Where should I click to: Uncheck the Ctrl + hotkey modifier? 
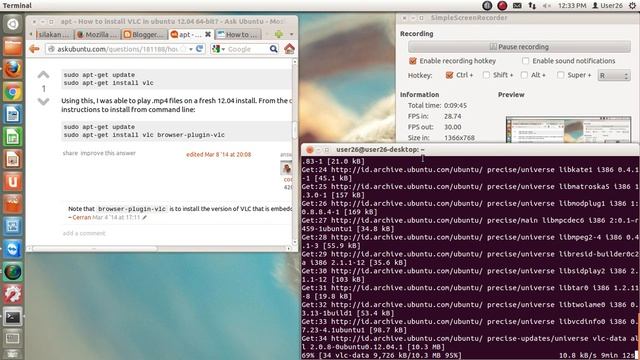click(x=449, y=75)
